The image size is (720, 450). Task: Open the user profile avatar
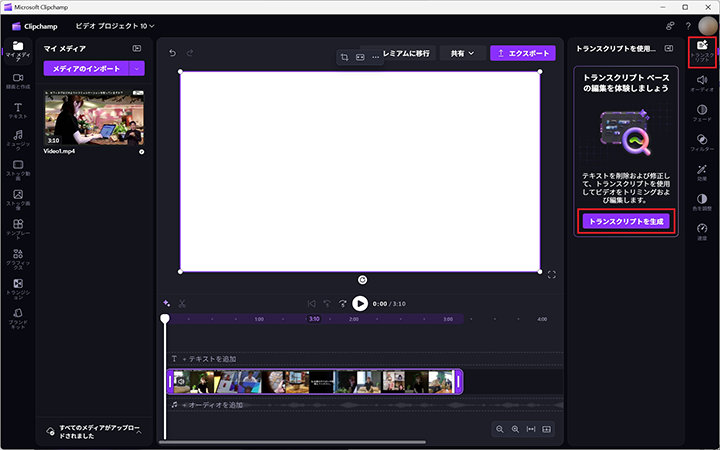[707, 26]
